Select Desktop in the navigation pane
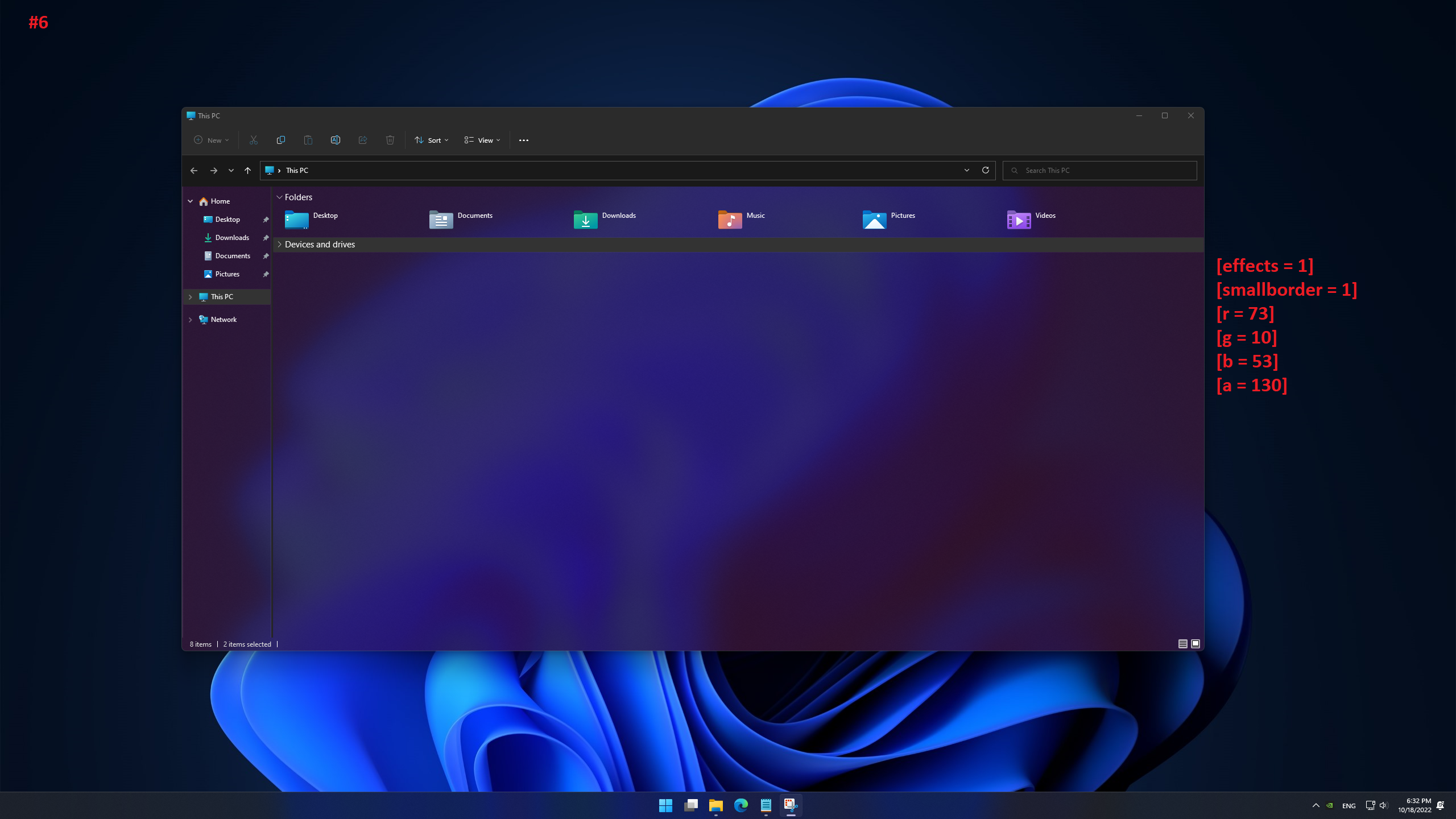This screenshot has width=1456, height=819. (227, 220)
